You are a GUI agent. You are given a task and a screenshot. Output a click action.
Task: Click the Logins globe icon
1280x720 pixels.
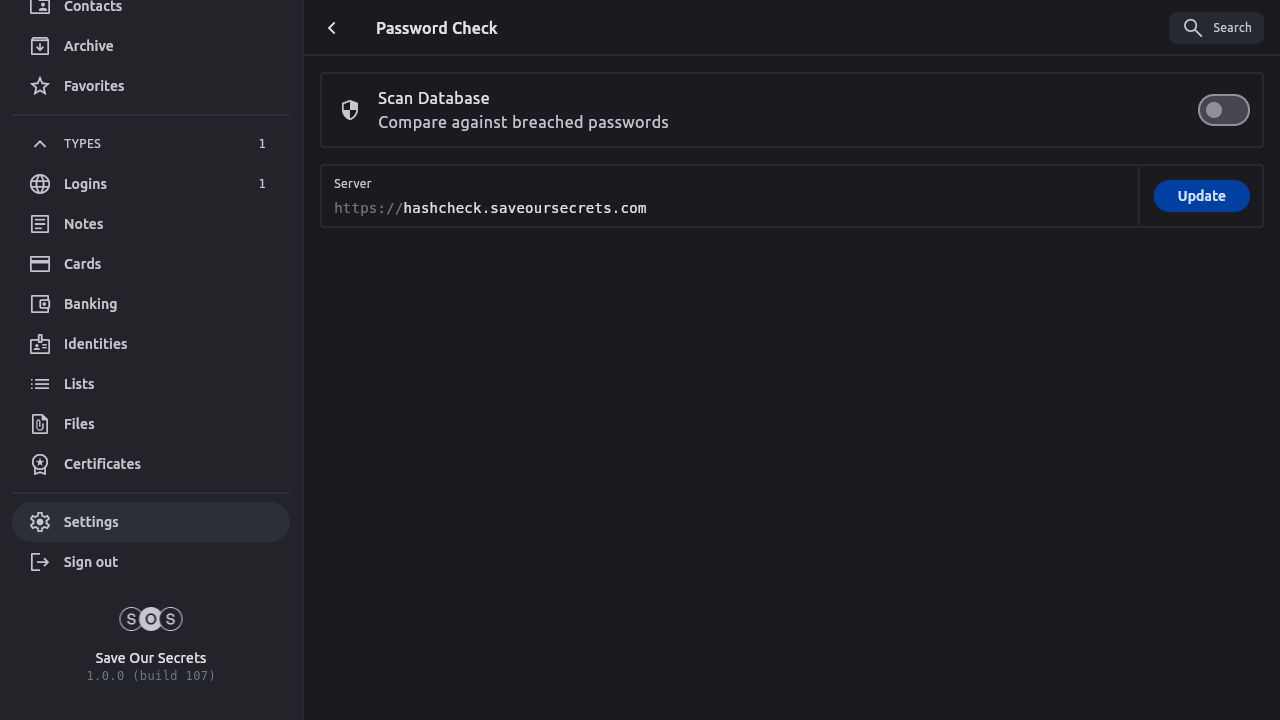pos(40,184)
